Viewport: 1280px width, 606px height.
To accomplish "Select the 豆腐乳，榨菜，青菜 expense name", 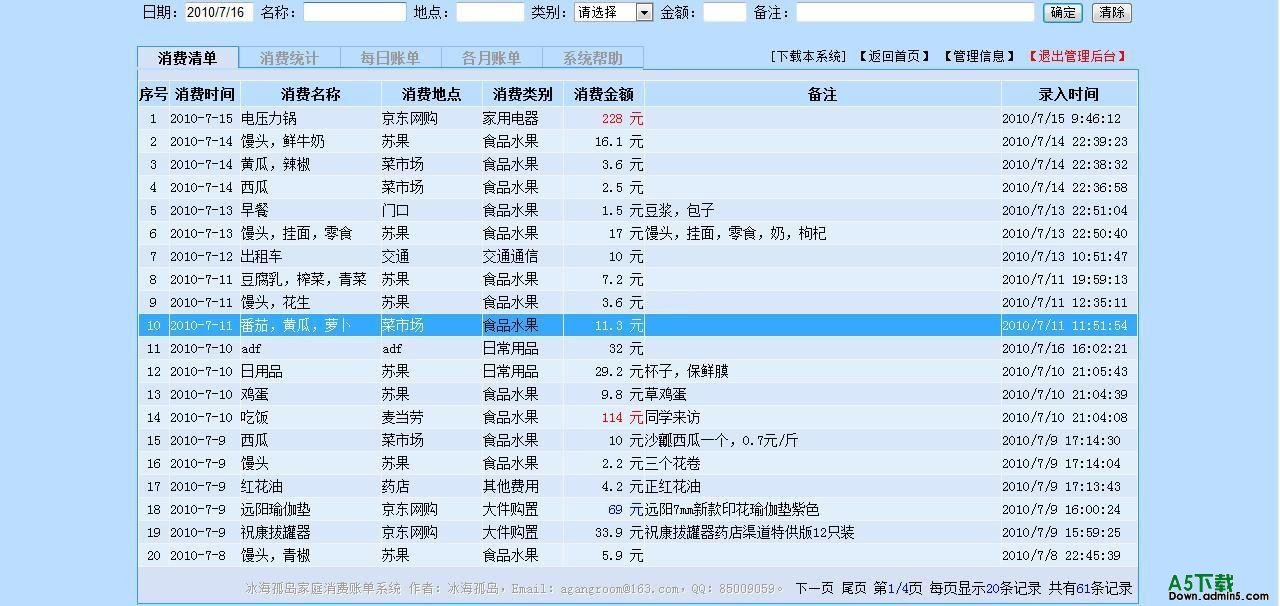I will point(304,279).
